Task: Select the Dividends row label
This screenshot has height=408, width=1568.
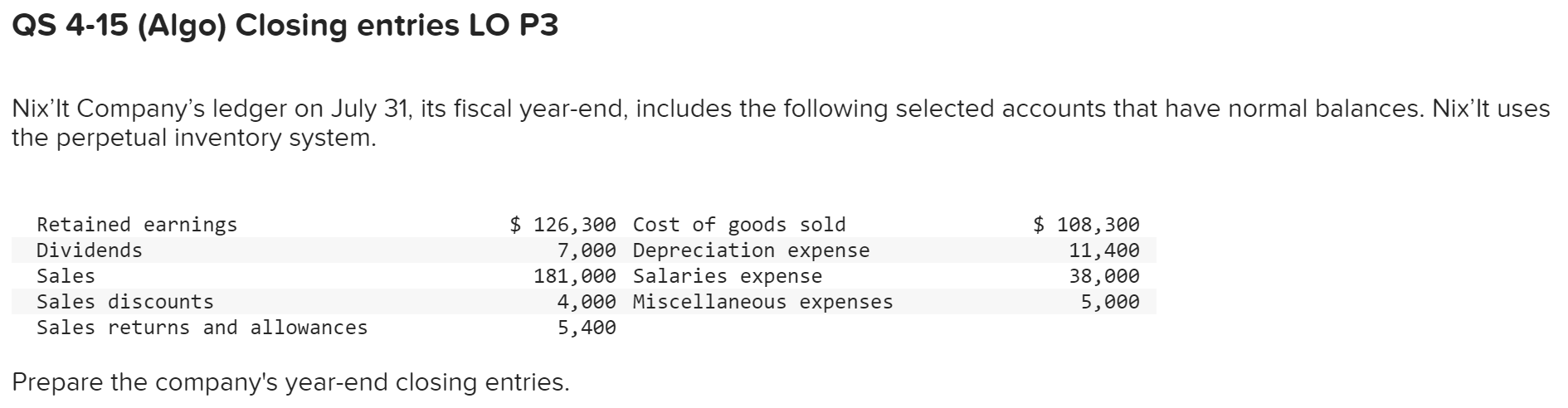Action: click(90, 250)
